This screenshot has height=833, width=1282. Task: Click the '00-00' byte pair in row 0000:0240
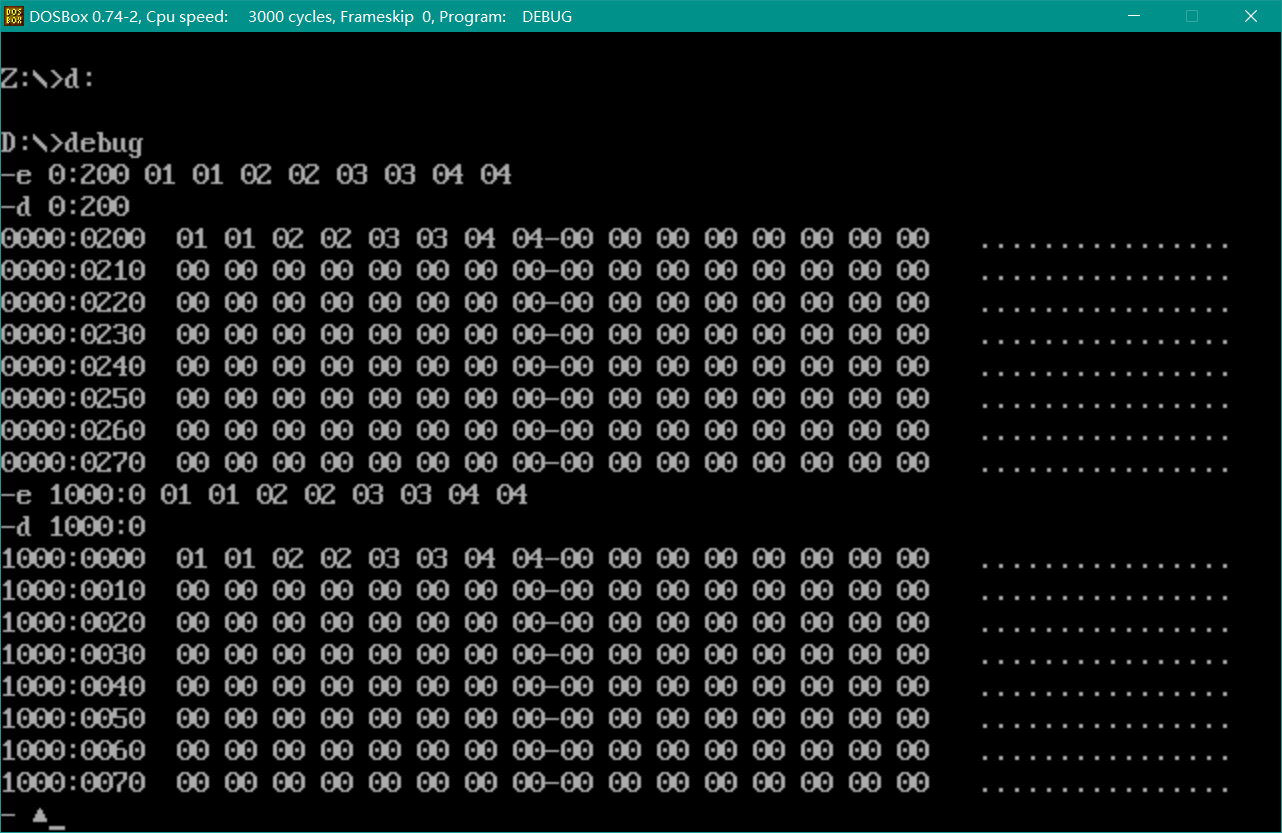[553, 367]
